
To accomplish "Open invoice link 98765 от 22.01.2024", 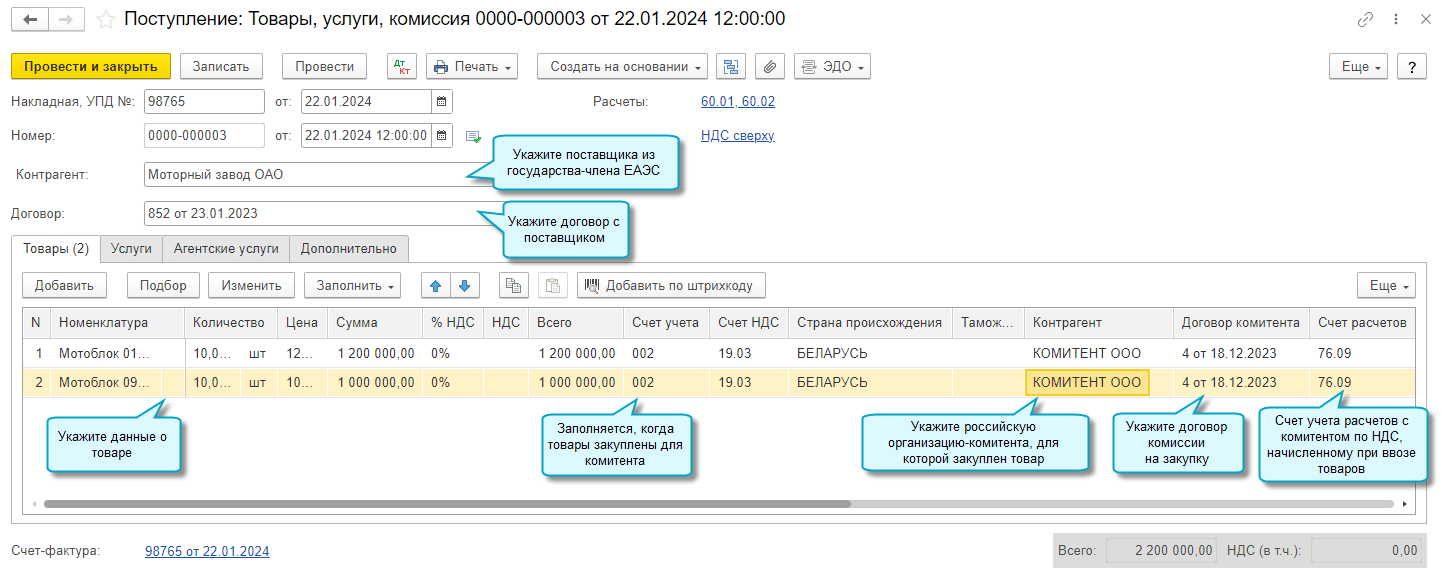I will click(x=207, y=551).
